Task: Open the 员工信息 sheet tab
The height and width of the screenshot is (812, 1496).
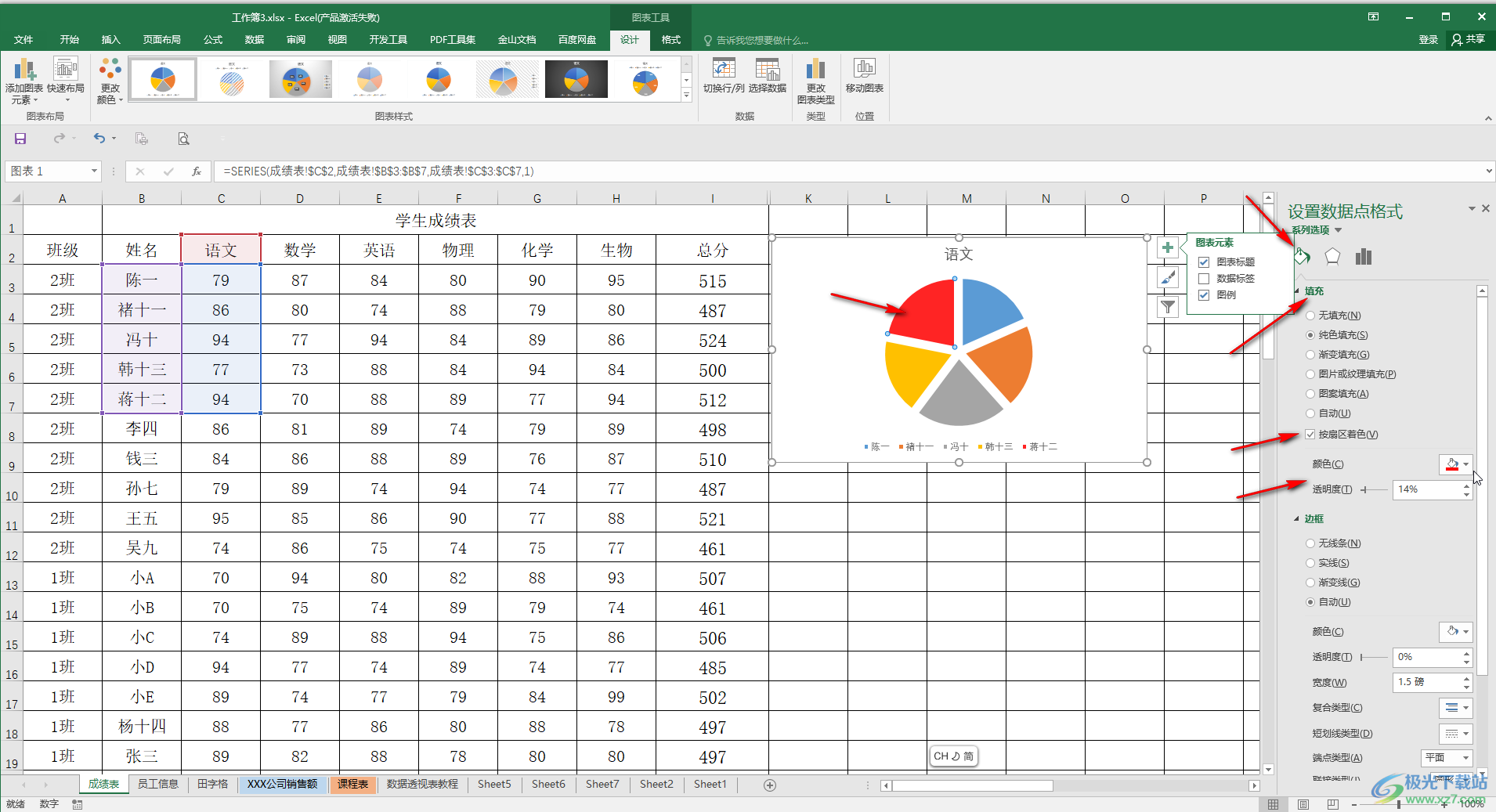Action: pos(158,784)
